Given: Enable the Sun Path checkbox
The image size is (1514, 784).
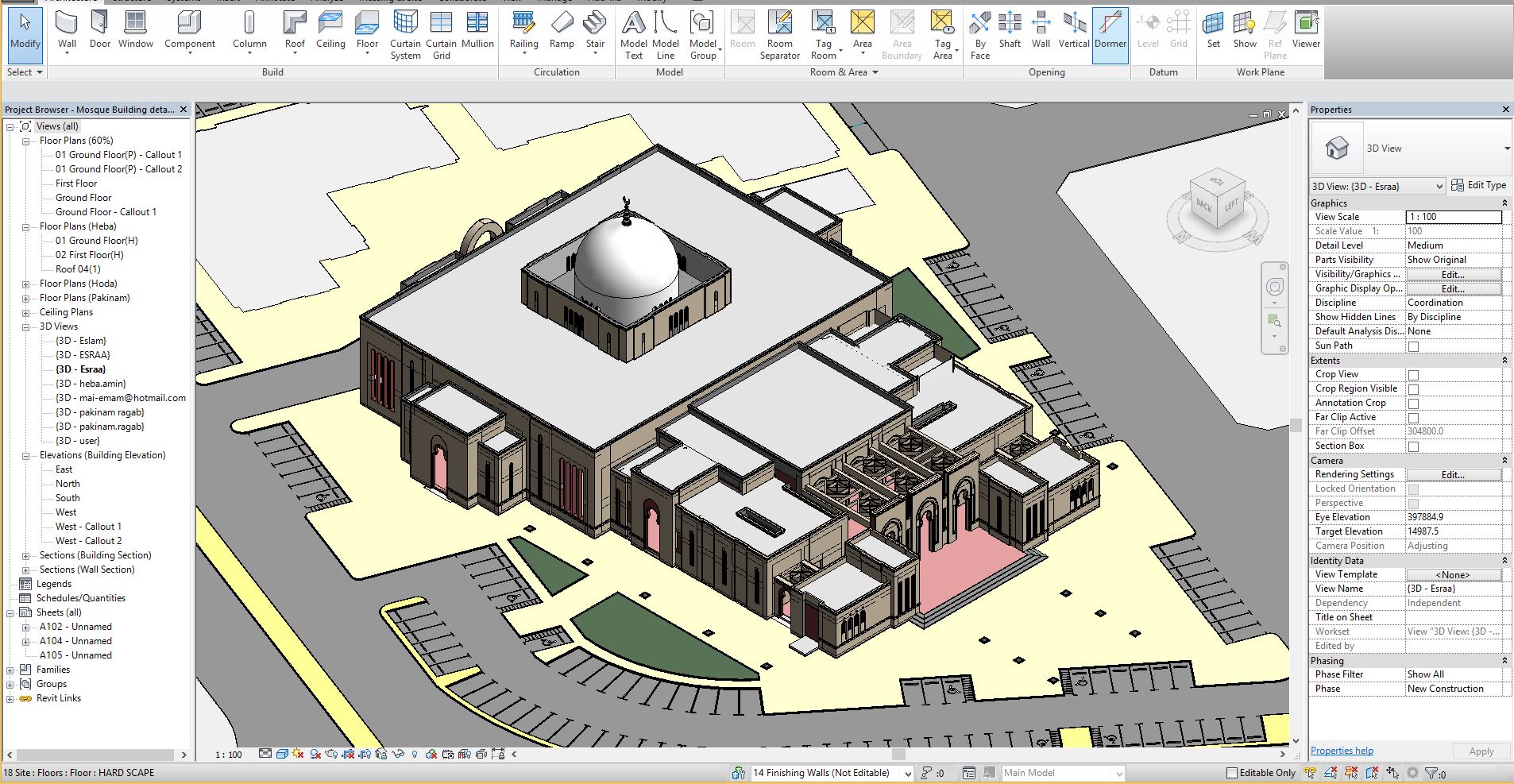Looking at the screenshot, I should tap(1413, 346).
